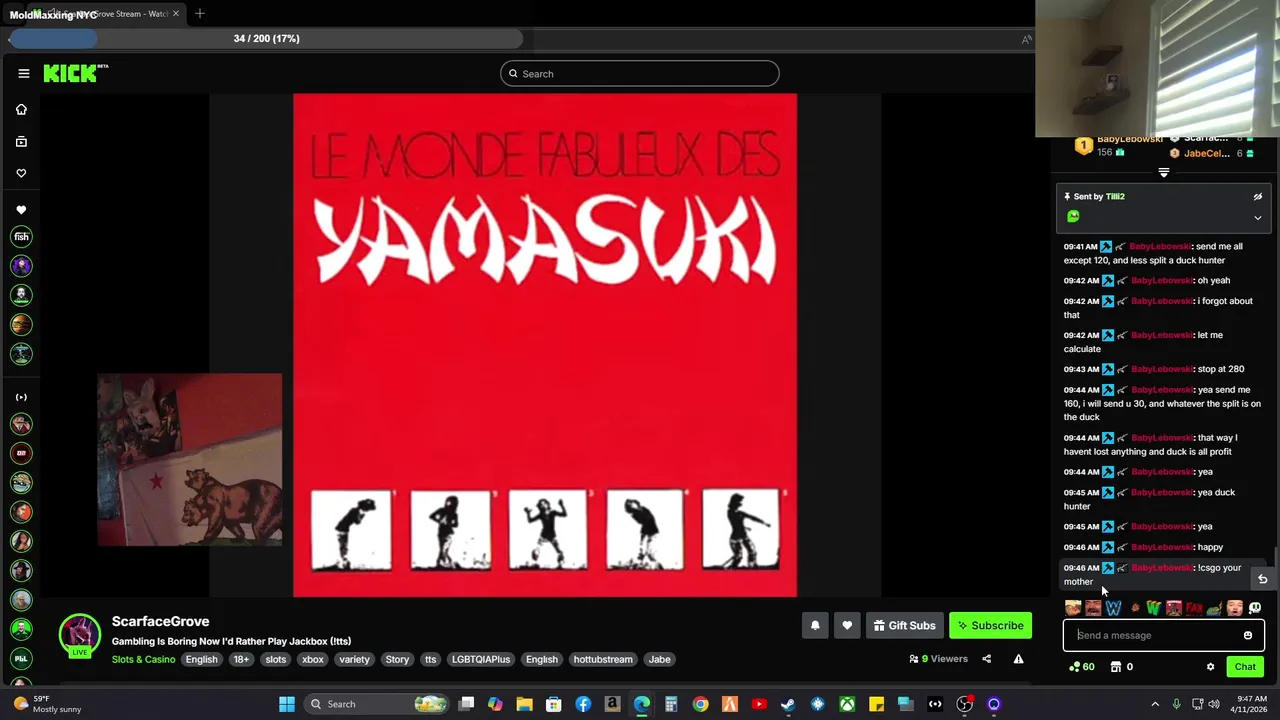Open File Explorer from the taskbar
Viewport: 1280px width, 720px height.
click(524, 704)
